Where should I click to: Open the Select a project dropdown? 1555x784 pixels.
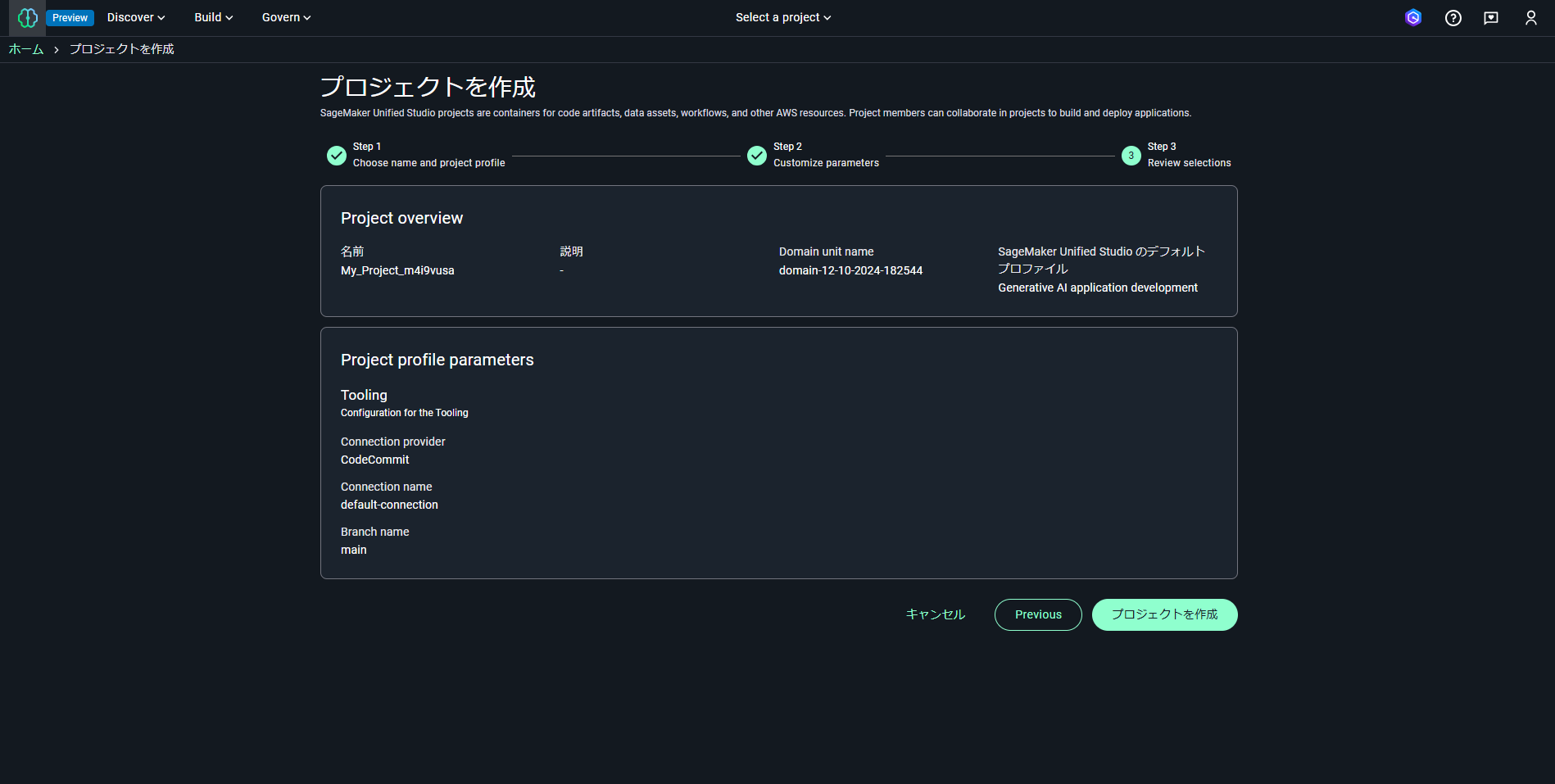783,17
